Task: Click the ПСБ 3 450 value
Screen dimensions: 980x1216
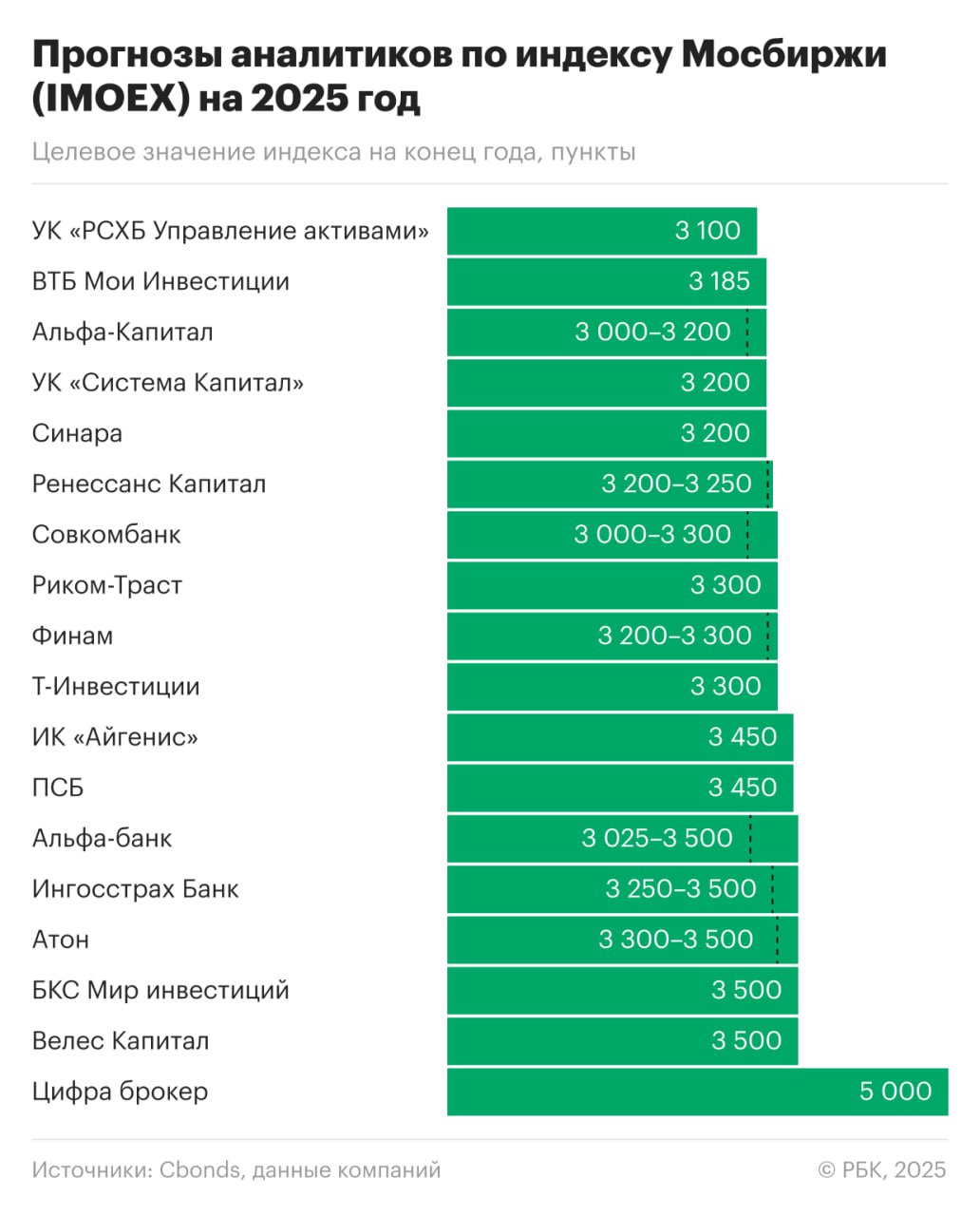Action: coord(743,788)
